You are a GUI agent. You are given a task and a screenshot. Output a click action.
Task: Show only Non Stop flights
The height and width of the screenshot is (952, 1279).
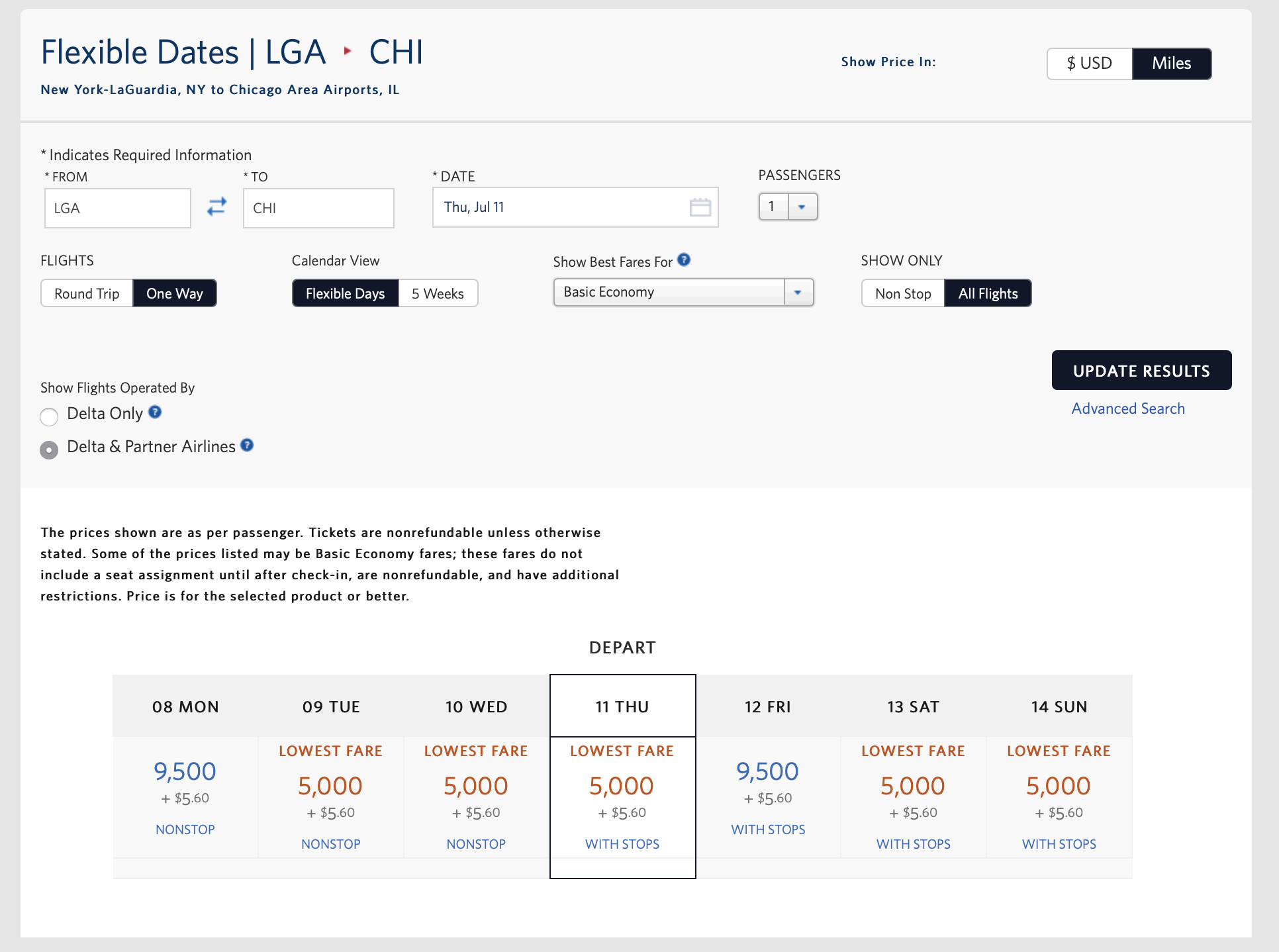(x=903, y=293)
